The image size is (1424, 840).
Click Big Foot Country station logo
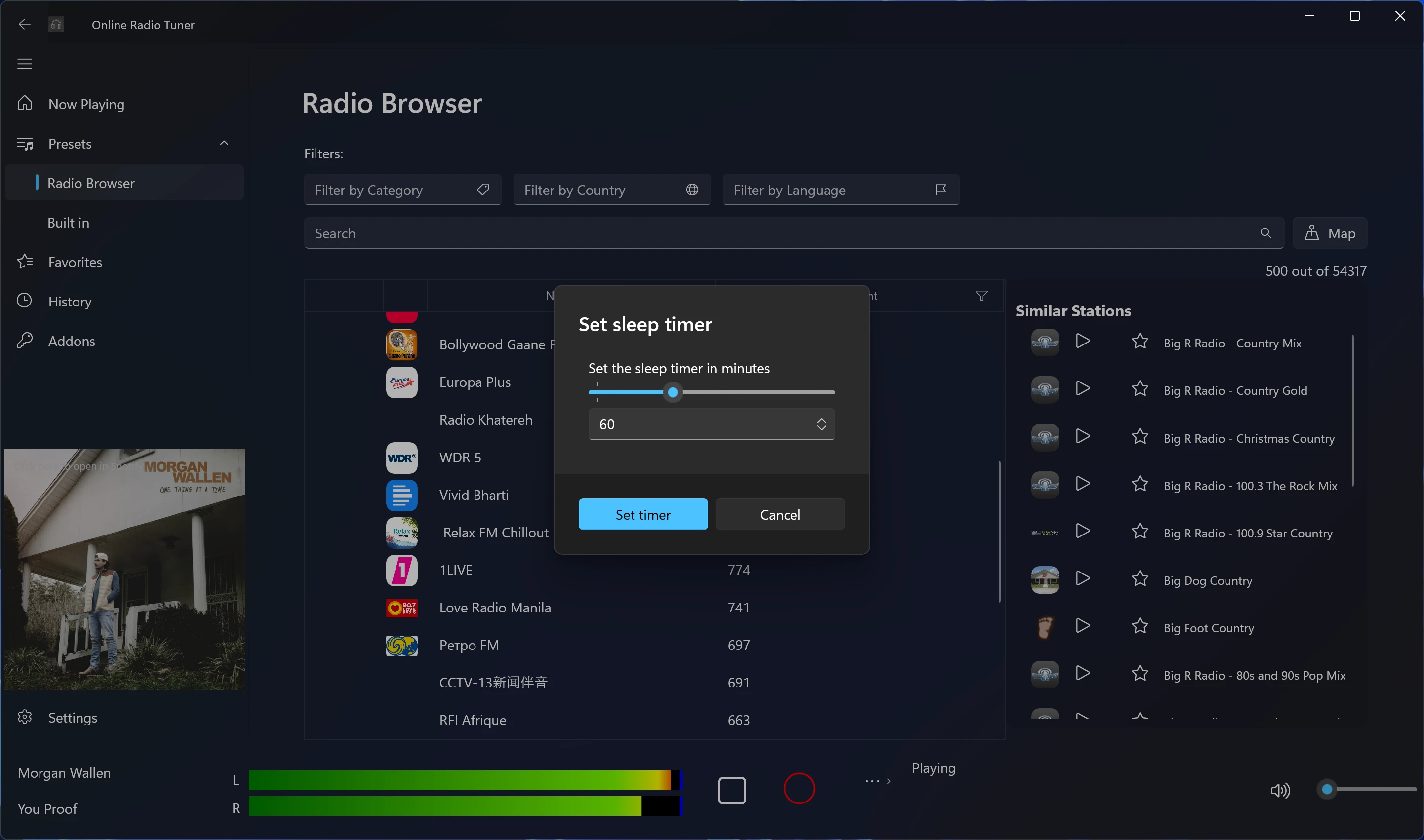point(1045,627)
